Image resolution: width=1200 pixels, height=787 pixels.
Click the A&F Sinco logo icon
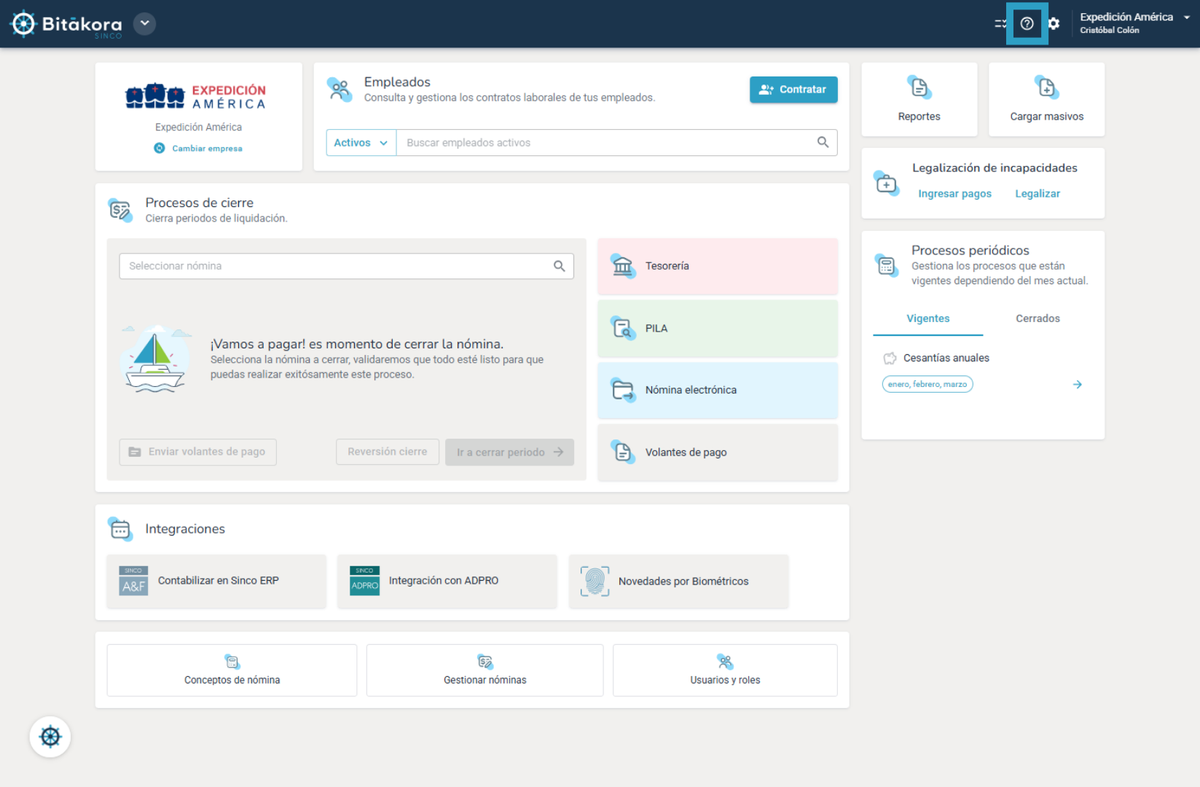point(133,581)
